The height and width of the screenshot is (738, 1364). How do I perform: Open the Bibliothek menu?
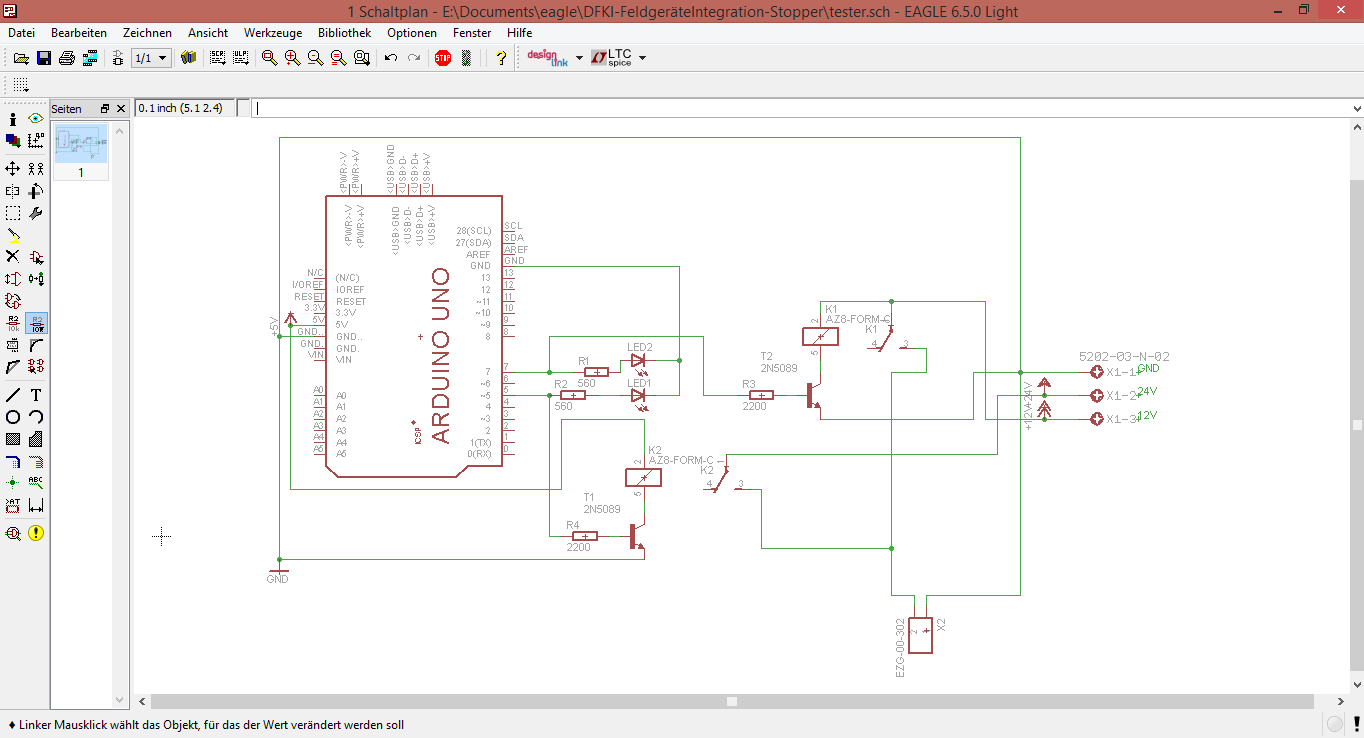[x=344, y=32]
